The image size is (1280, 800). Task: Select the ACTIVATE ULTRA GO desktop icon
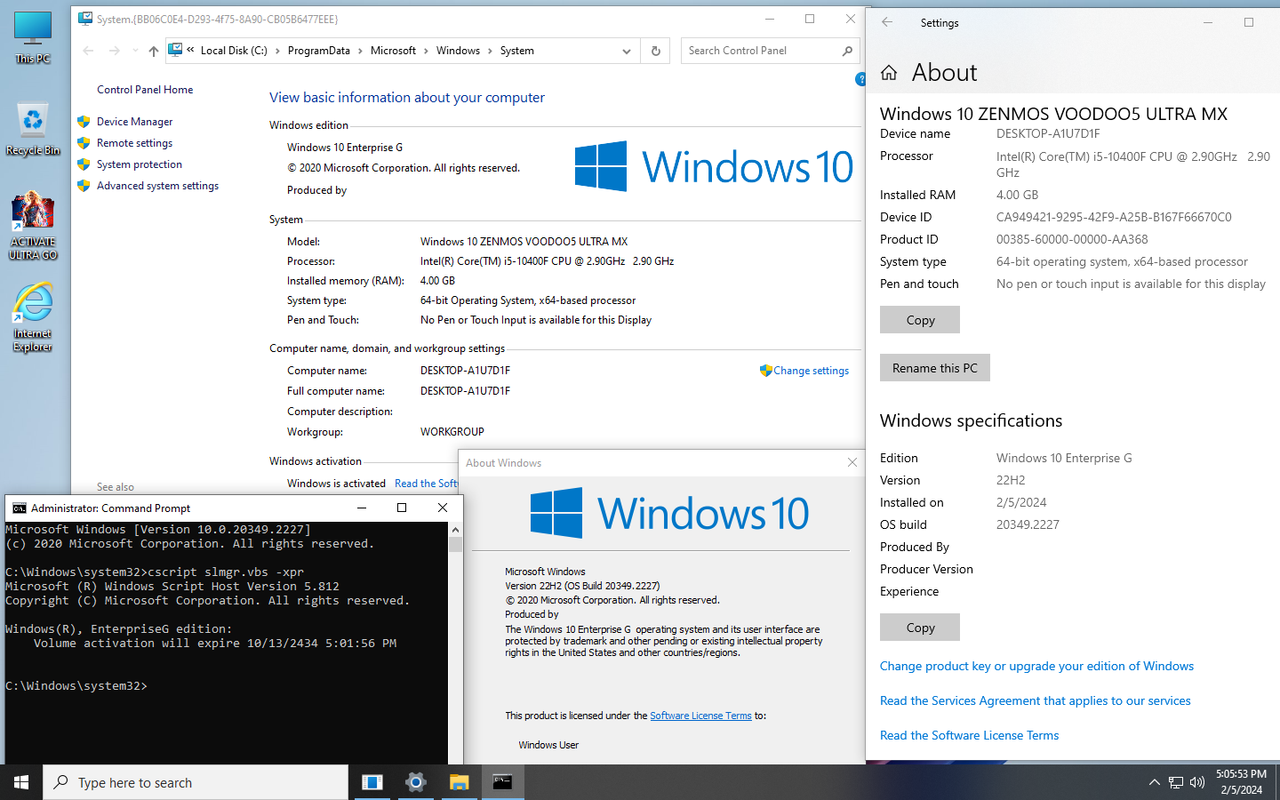point(33,226)
